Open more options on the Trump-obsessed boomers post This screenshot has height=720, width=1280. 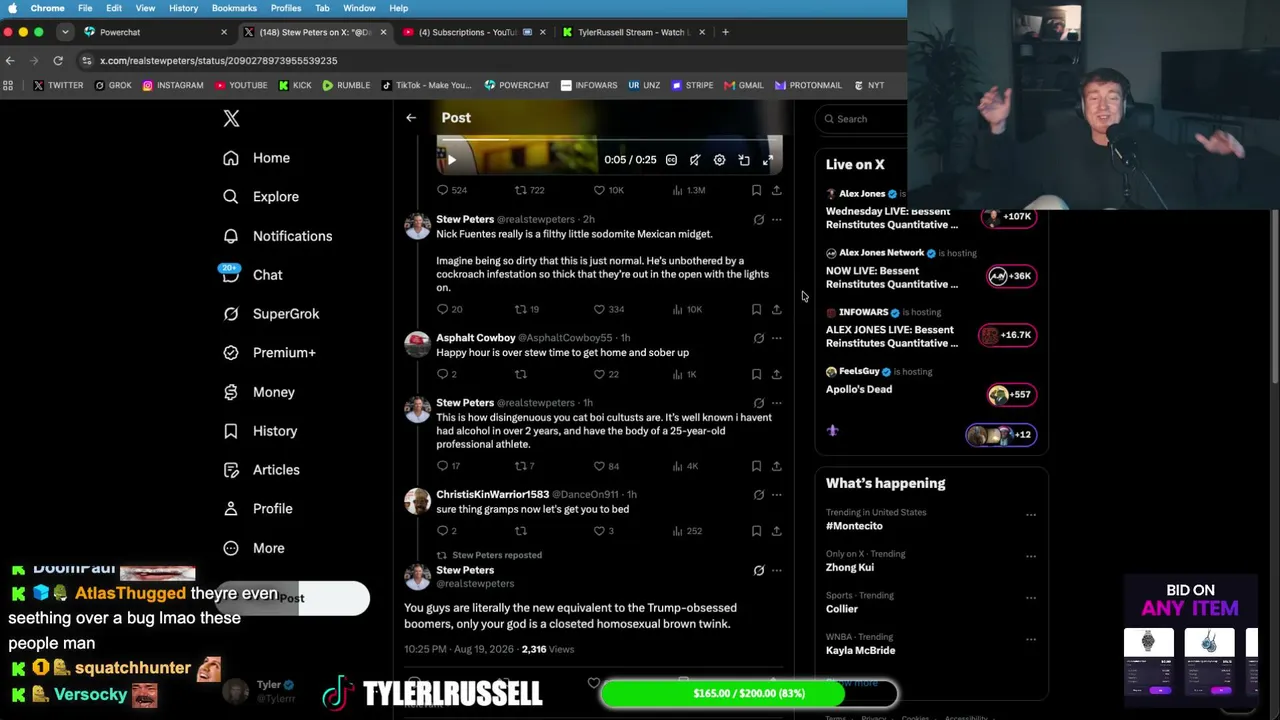click(x=776, y=571)
